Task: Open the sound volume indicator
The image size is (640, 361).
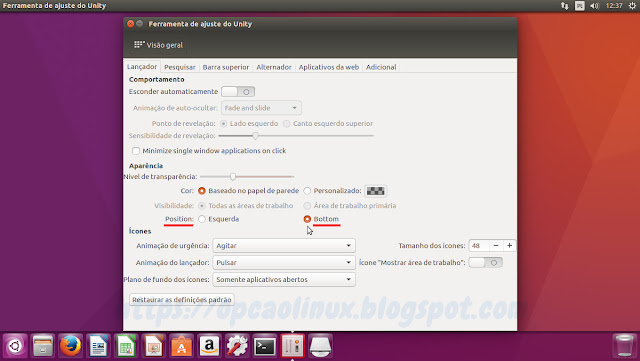Action: pos(595,6)
